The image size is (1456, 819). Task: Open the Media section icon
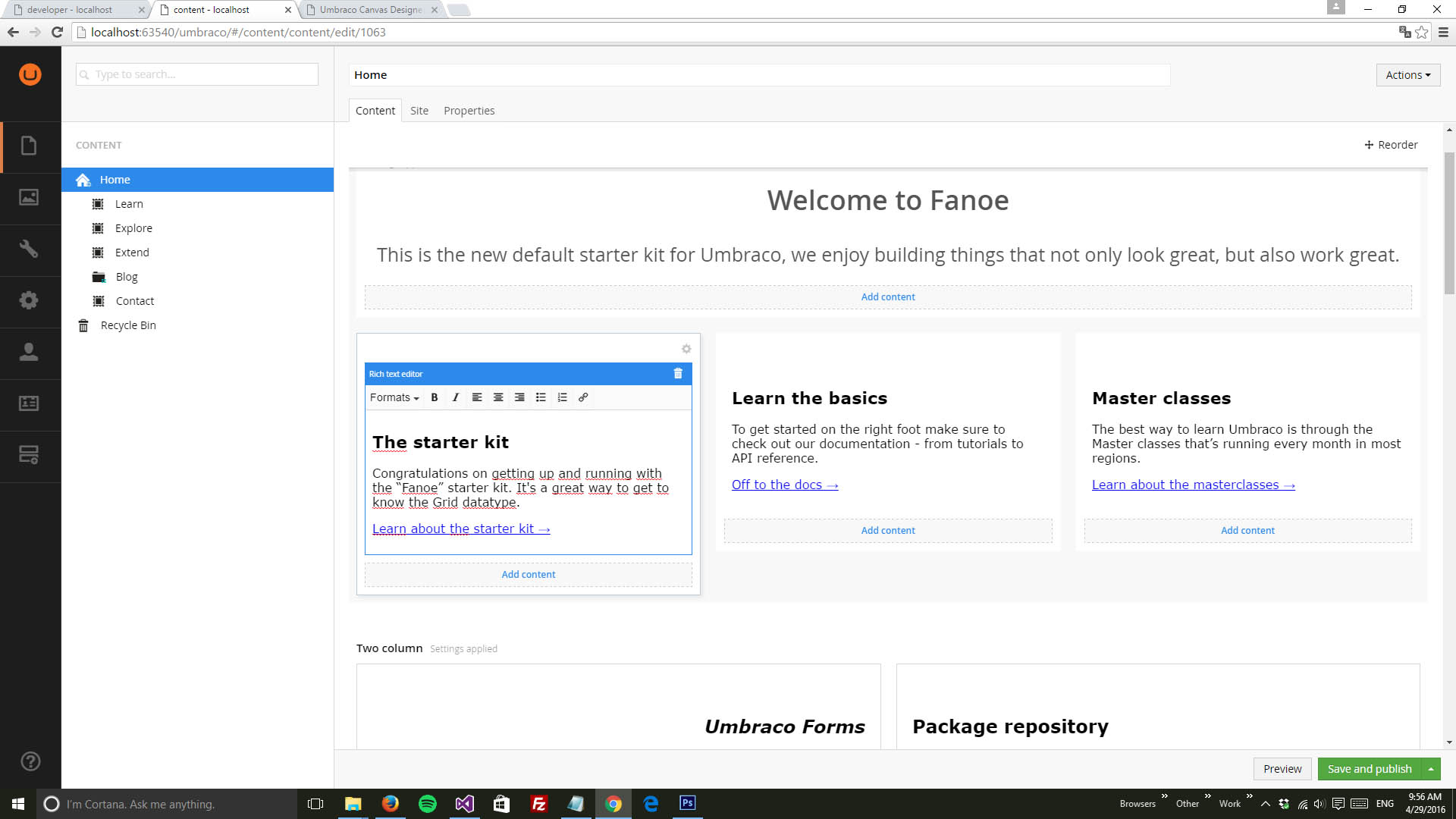(29, 197)
